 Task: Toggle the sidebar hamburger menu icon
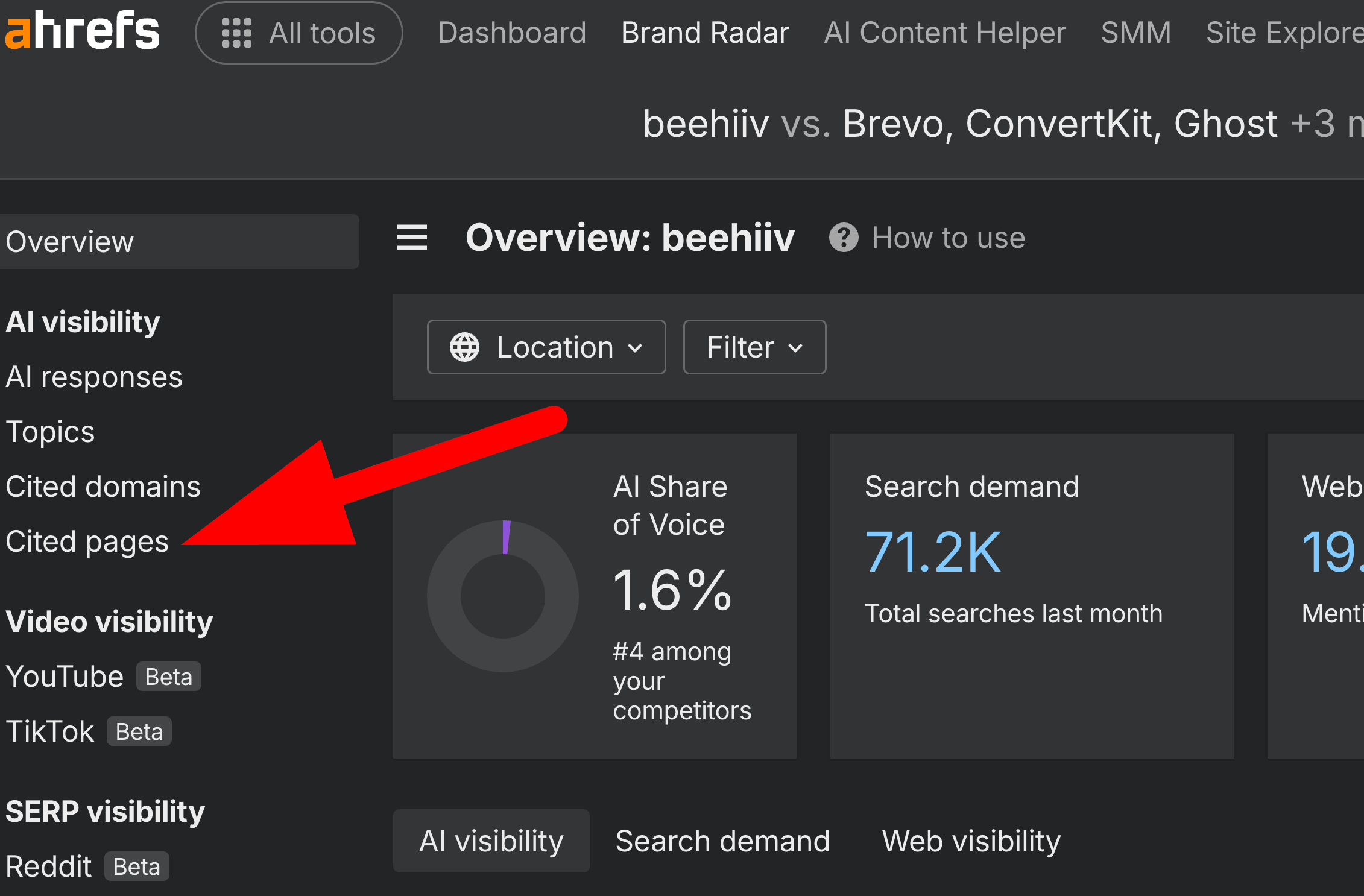(x=412, y=238)
